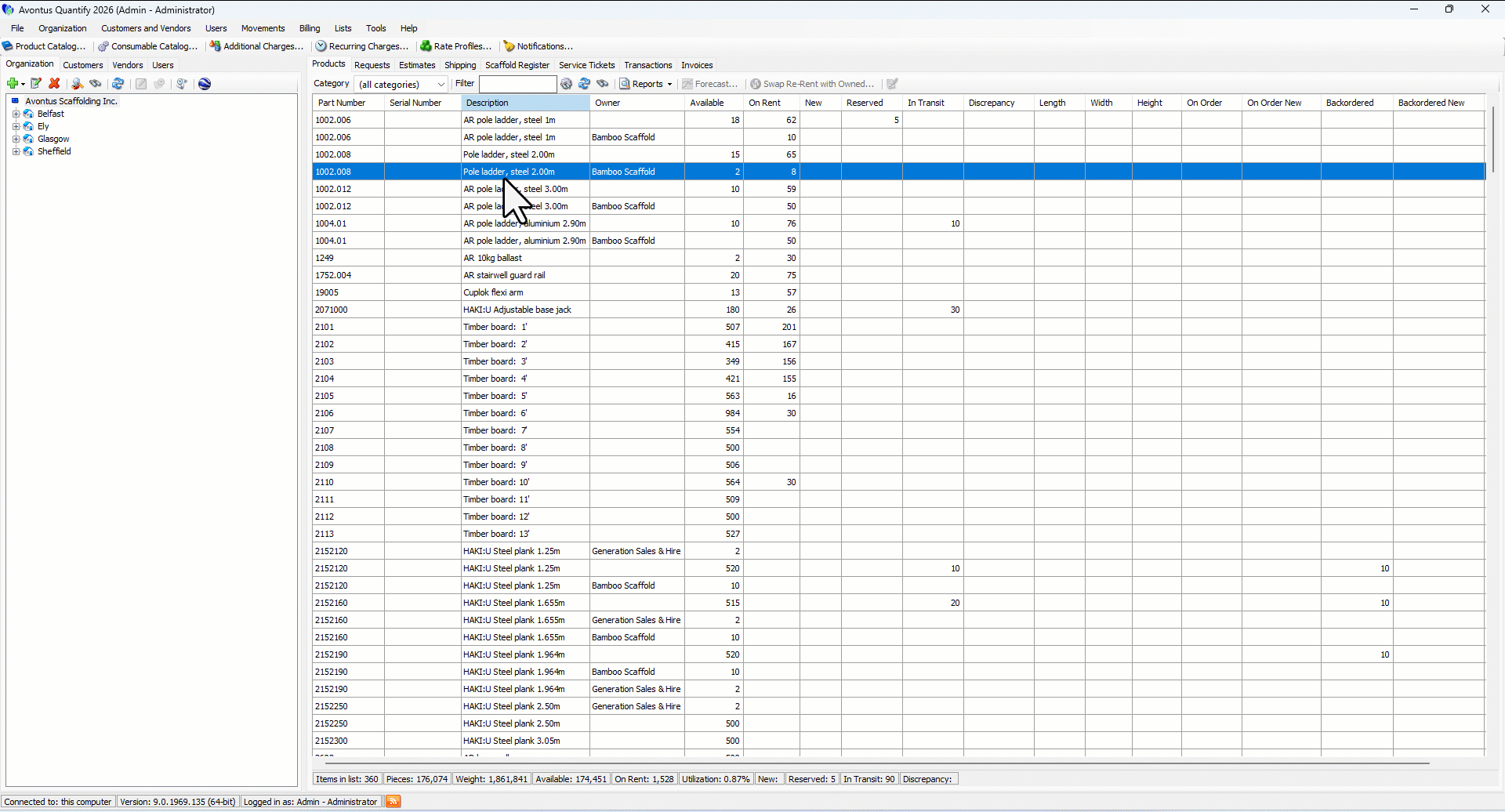Switch to the Customers tab
Image resolution: width=1505 pixels, height=812 pixels.
tap(83, 65)
